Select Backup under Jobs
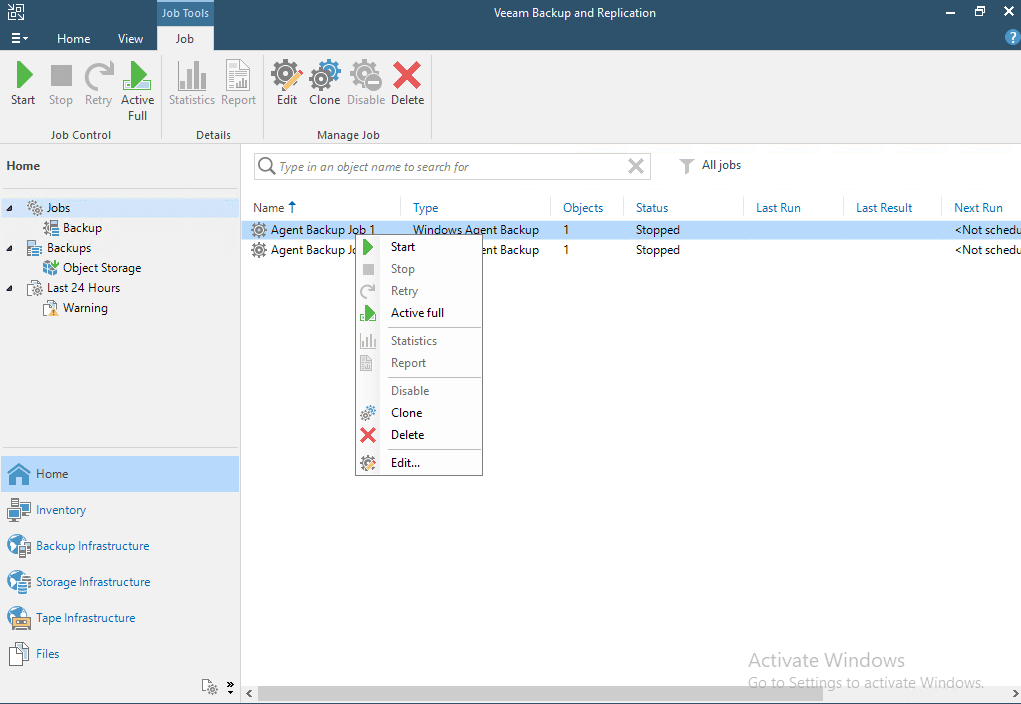The height and width of the screenshot is (704, 1021). [72, 228]
